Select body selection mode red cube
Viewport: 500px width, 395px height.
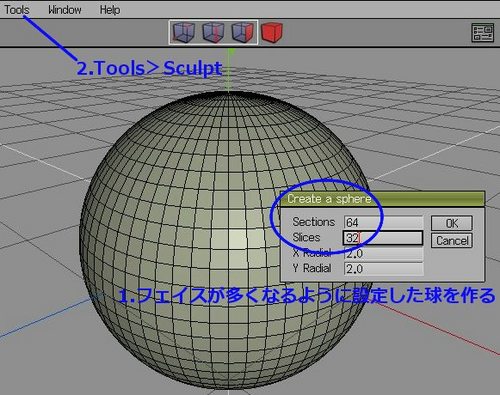click(272, 32)
